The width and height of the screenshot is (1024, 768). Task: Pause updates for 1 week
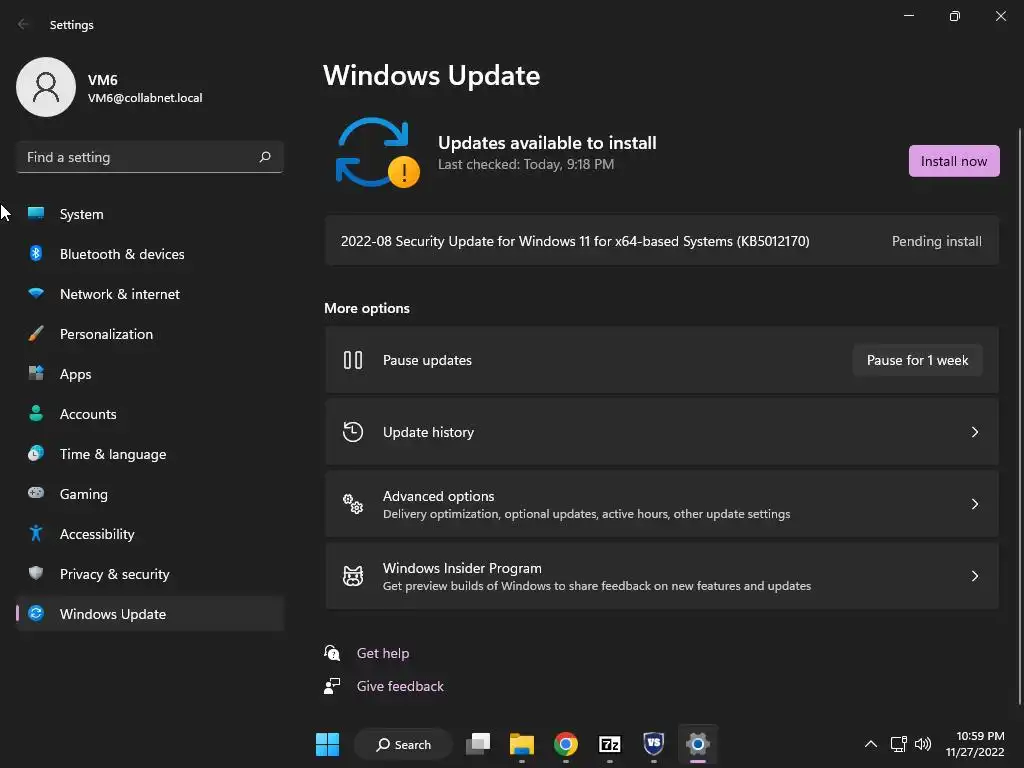point(917,360)
